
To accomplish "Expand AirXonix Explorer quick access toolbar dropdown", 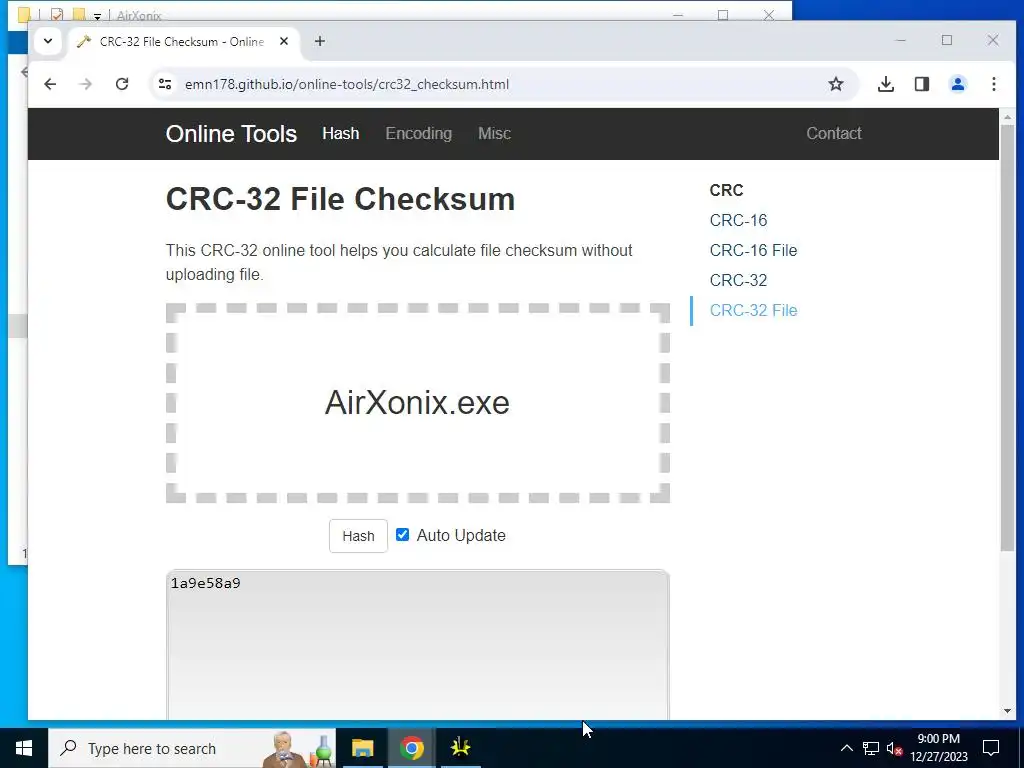I will (97, 16).
